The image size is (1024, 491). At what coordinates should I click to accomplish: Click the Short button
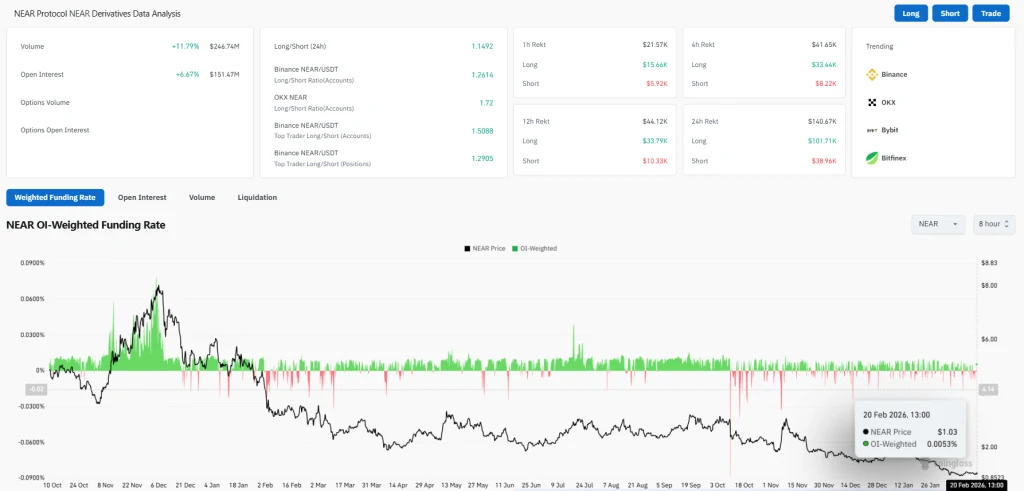[x=950, y=14]
